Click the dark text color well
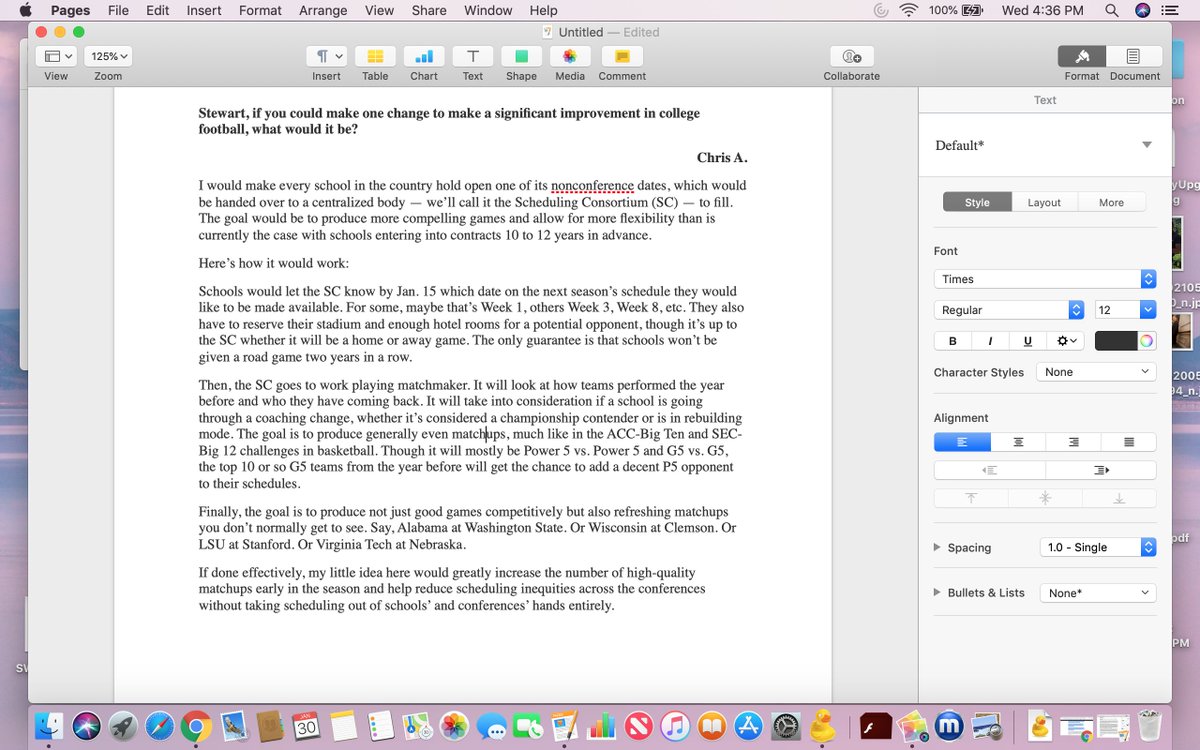This screenshot has height=750, width=1200. tap(1116, 341)
